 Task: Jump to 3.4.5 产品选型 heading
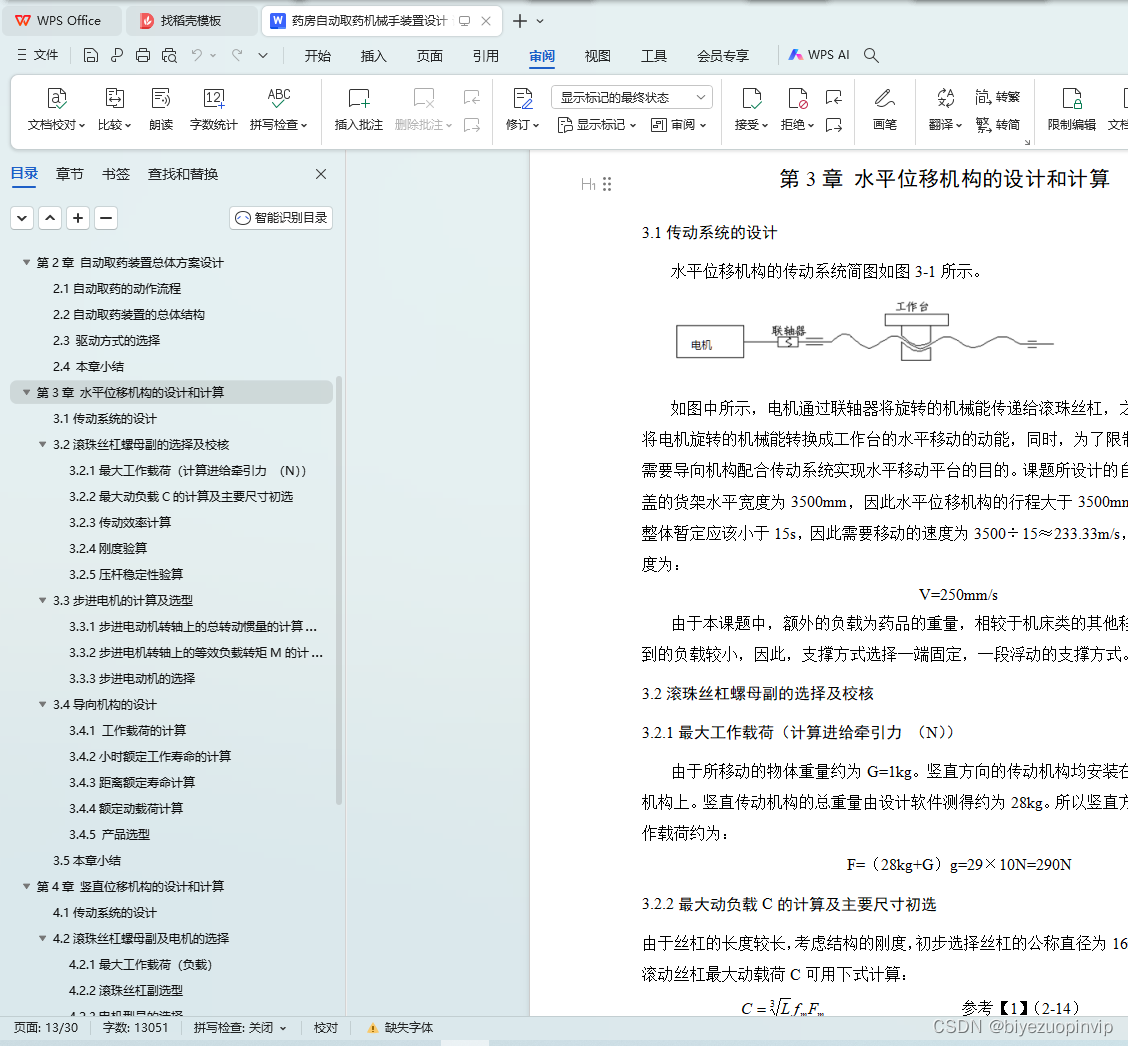[109, 834]
